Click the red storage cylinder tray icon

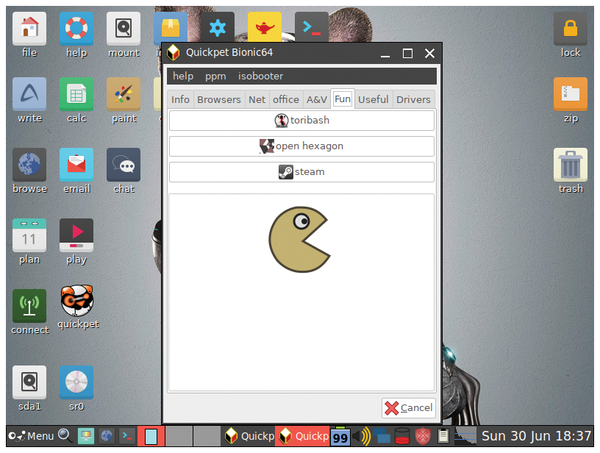pyautogui.click(x=402, y=436)
